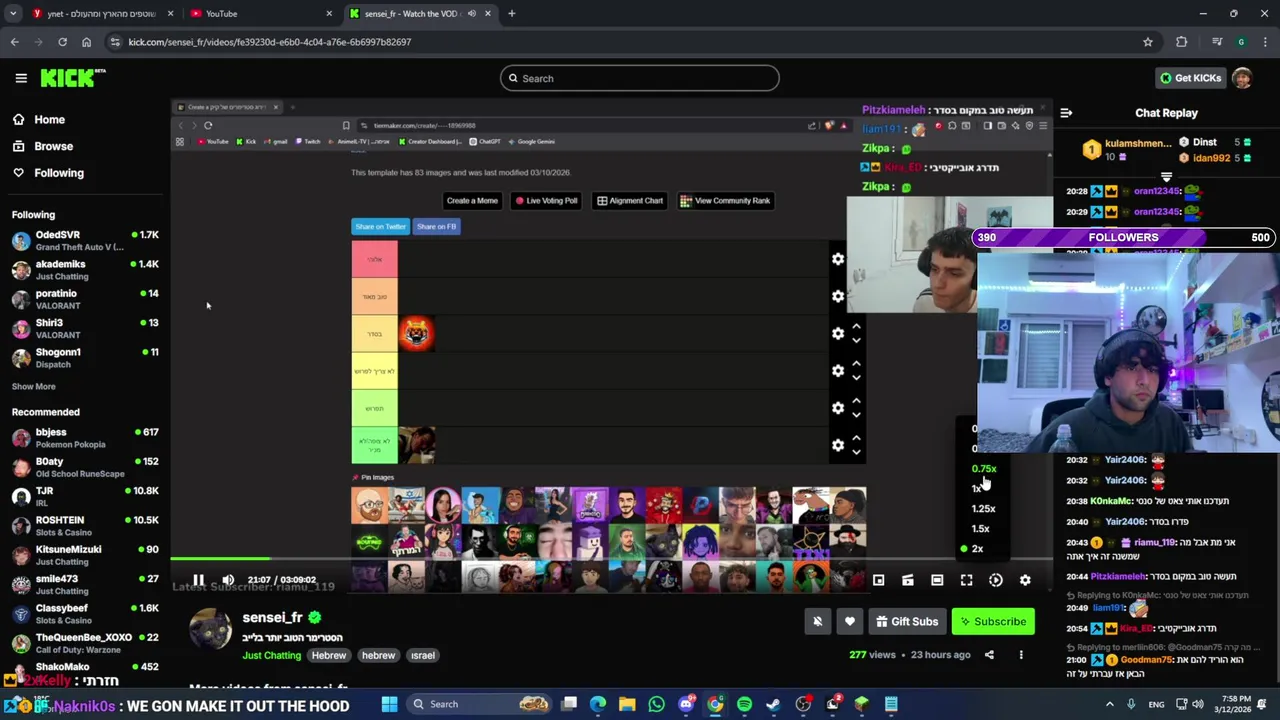This screenshot has width=1280, height=720.
Task: Click the israel tag
Action: [422, 655]
